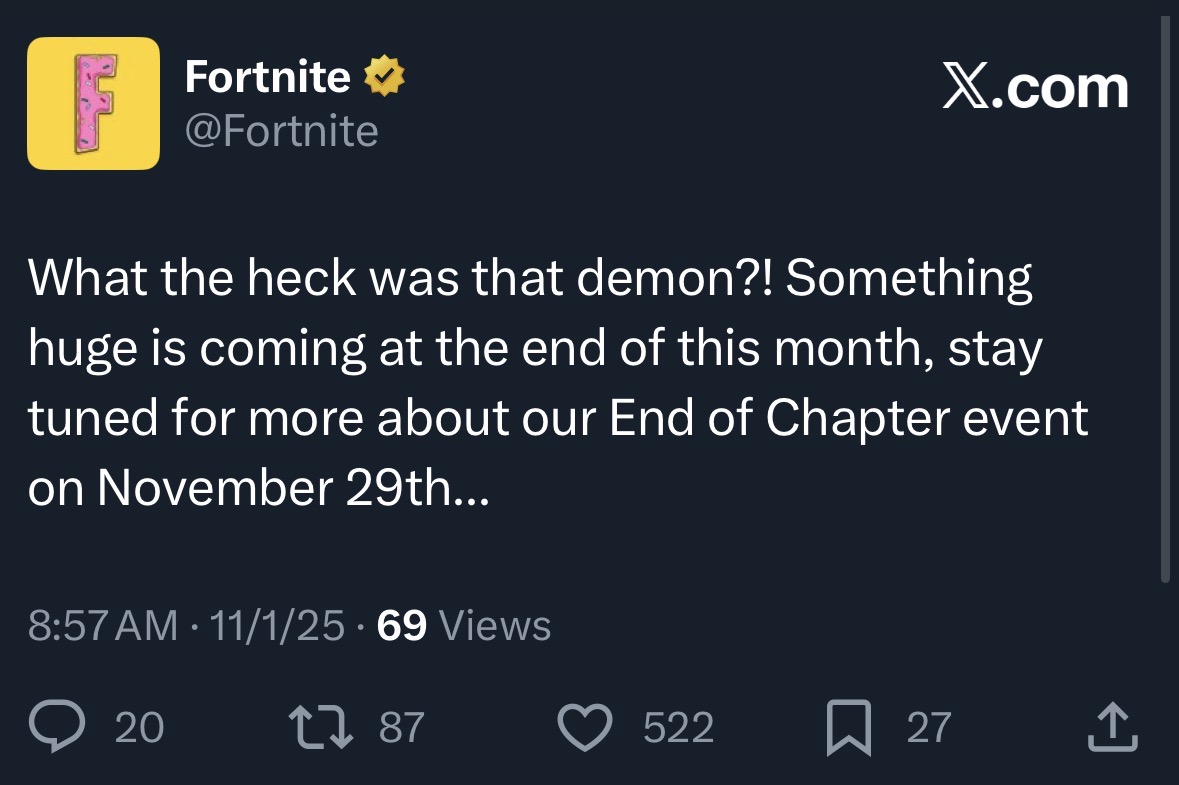Open the repost count 87
This screenshot has height=785, width=1179.
click(402, 727)
